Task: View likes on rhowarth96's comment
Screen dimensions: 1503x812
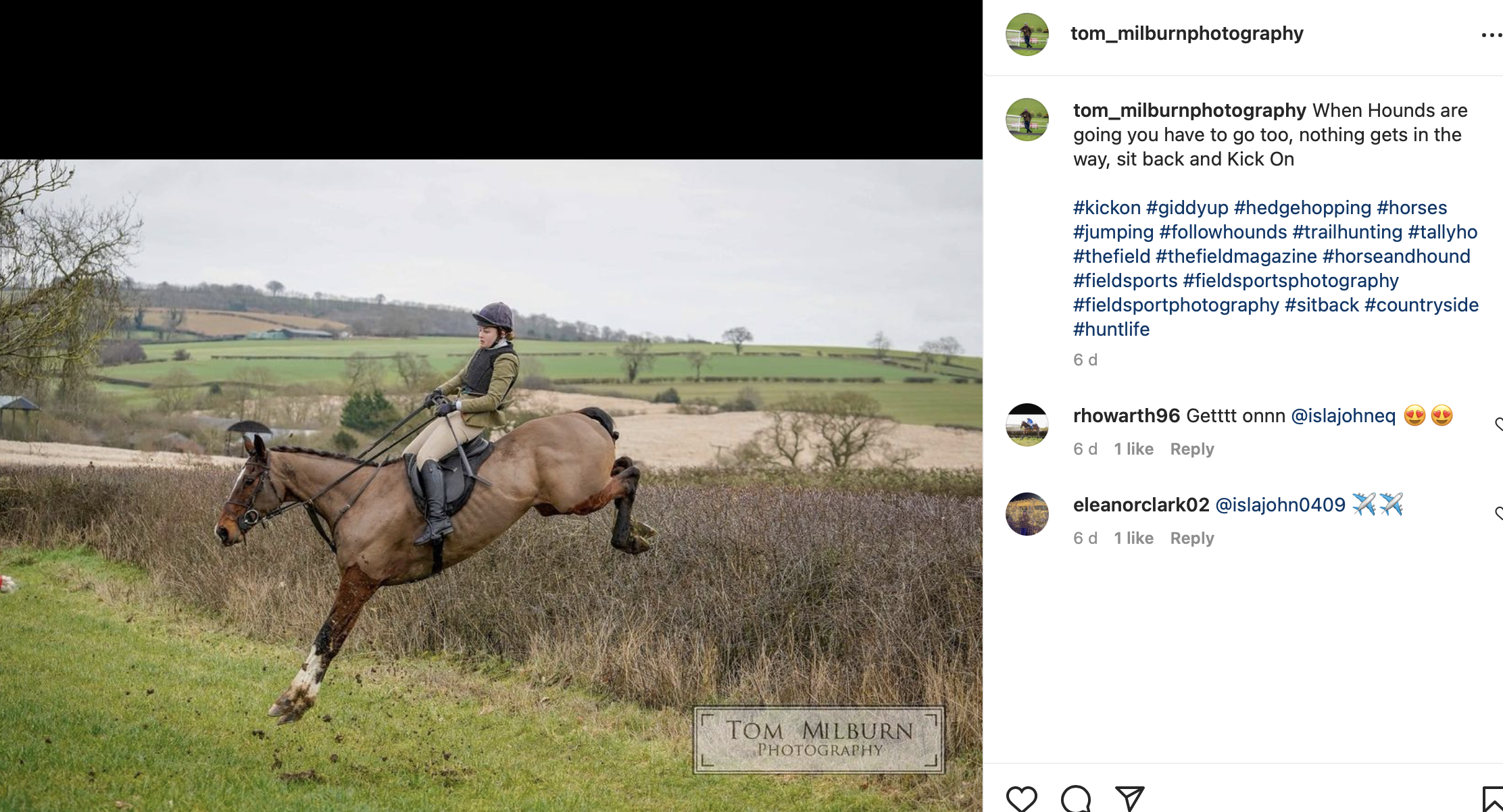Action: point(1134,449)
